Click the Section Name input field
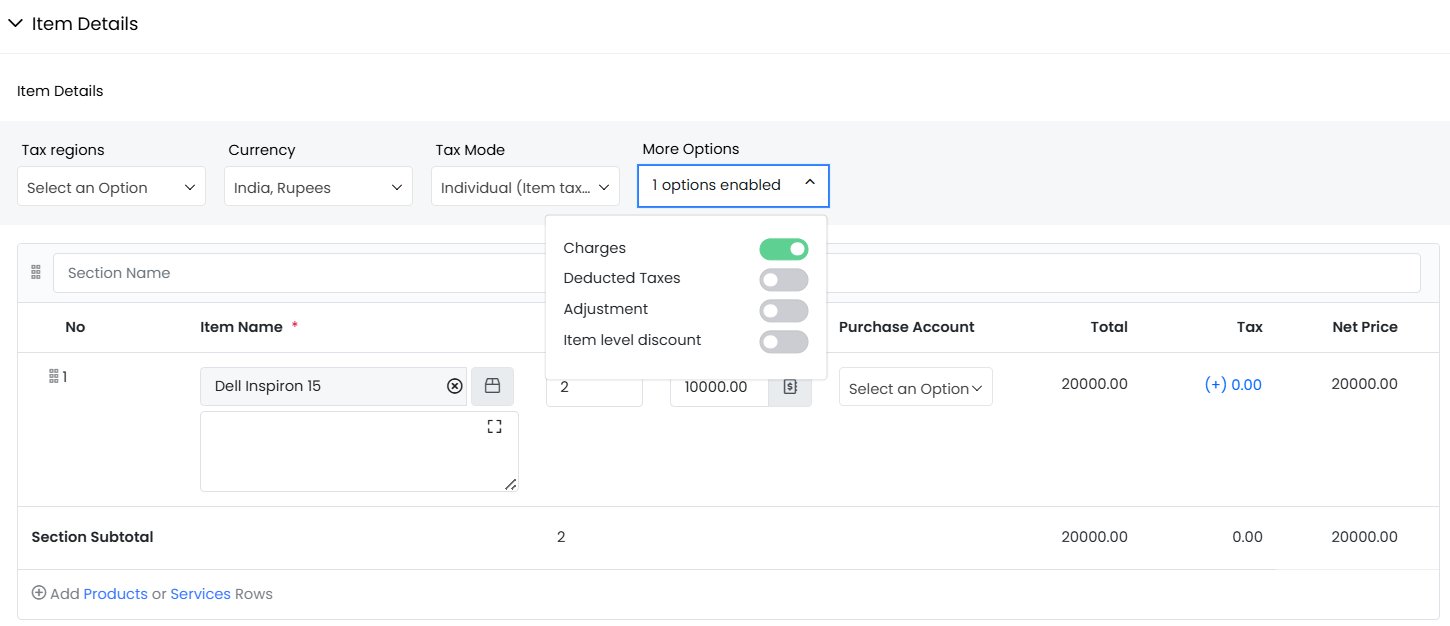The width and height of the screenshot is (1450, 626). point(300,273)
